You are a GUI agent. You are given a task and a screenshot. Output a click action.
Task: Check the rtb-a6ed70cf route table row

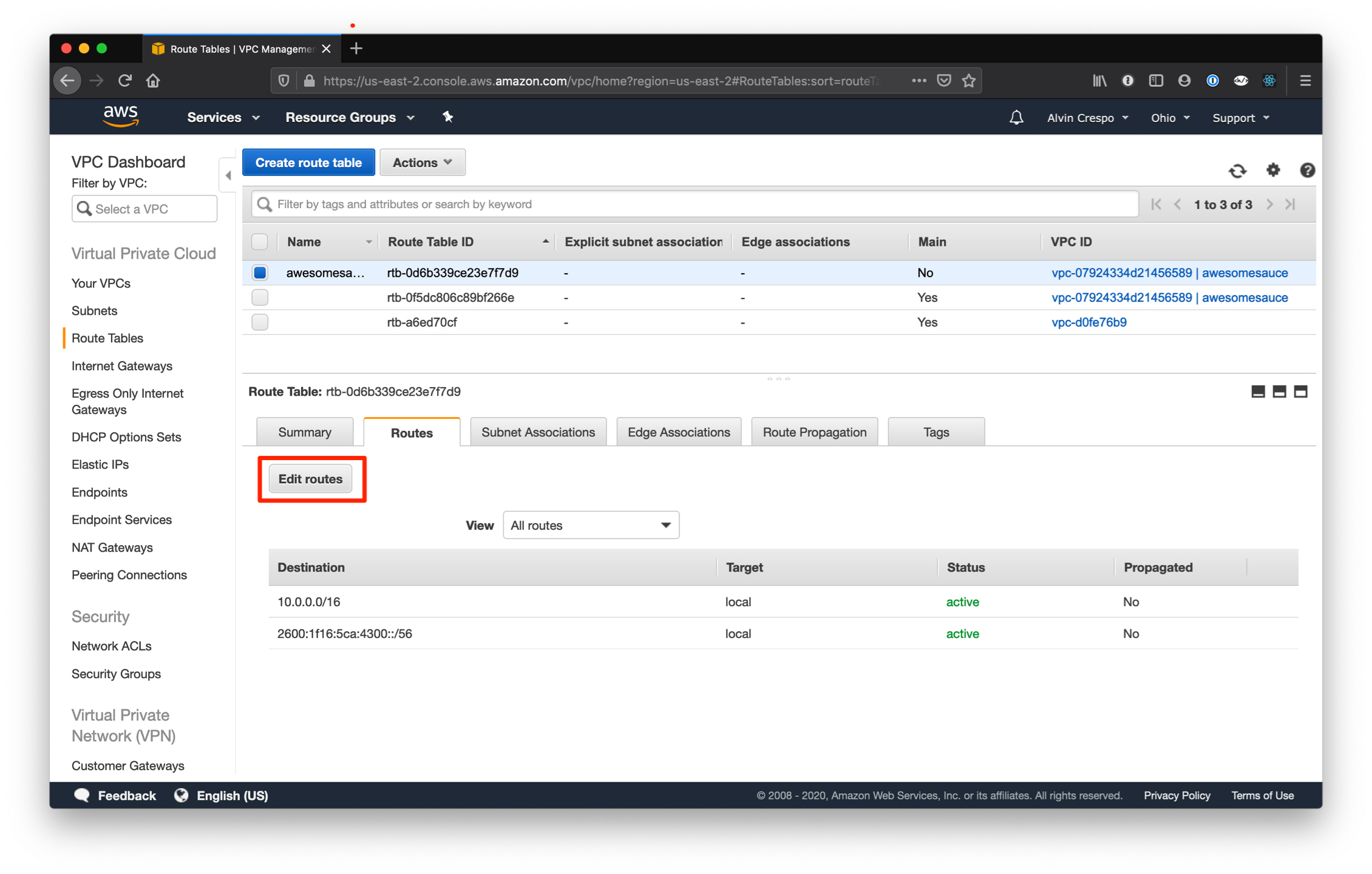coord(259,322)
